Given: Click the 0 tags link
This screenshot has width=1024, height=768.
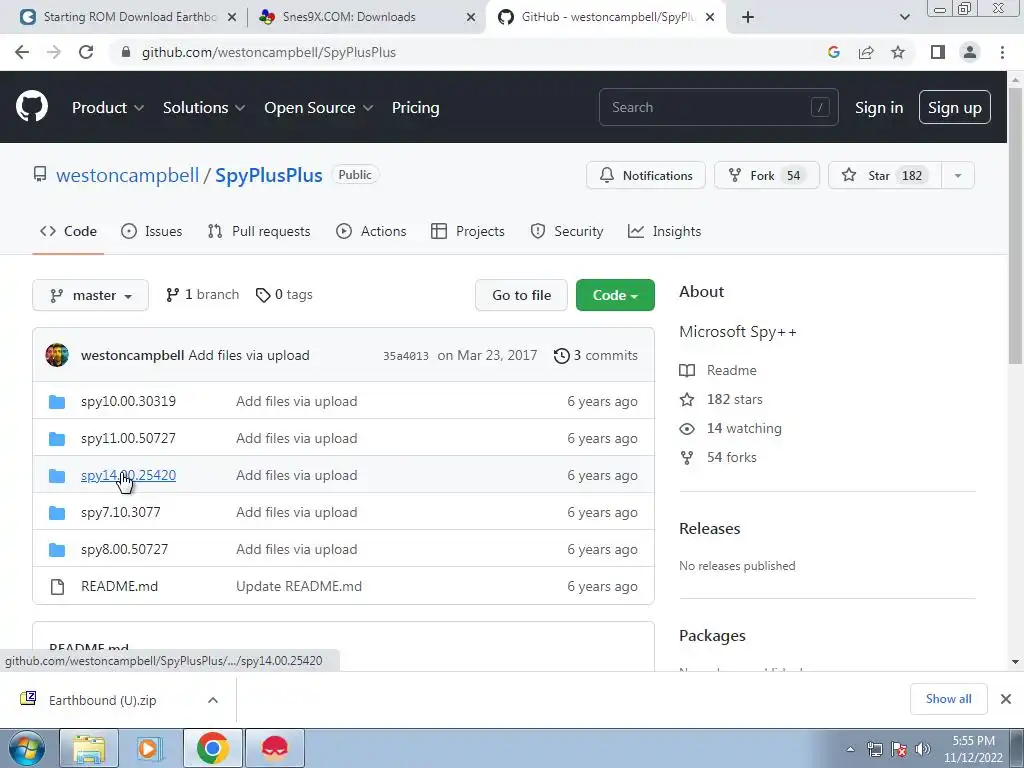Looking at the screenshot, I should coord(284,295).
